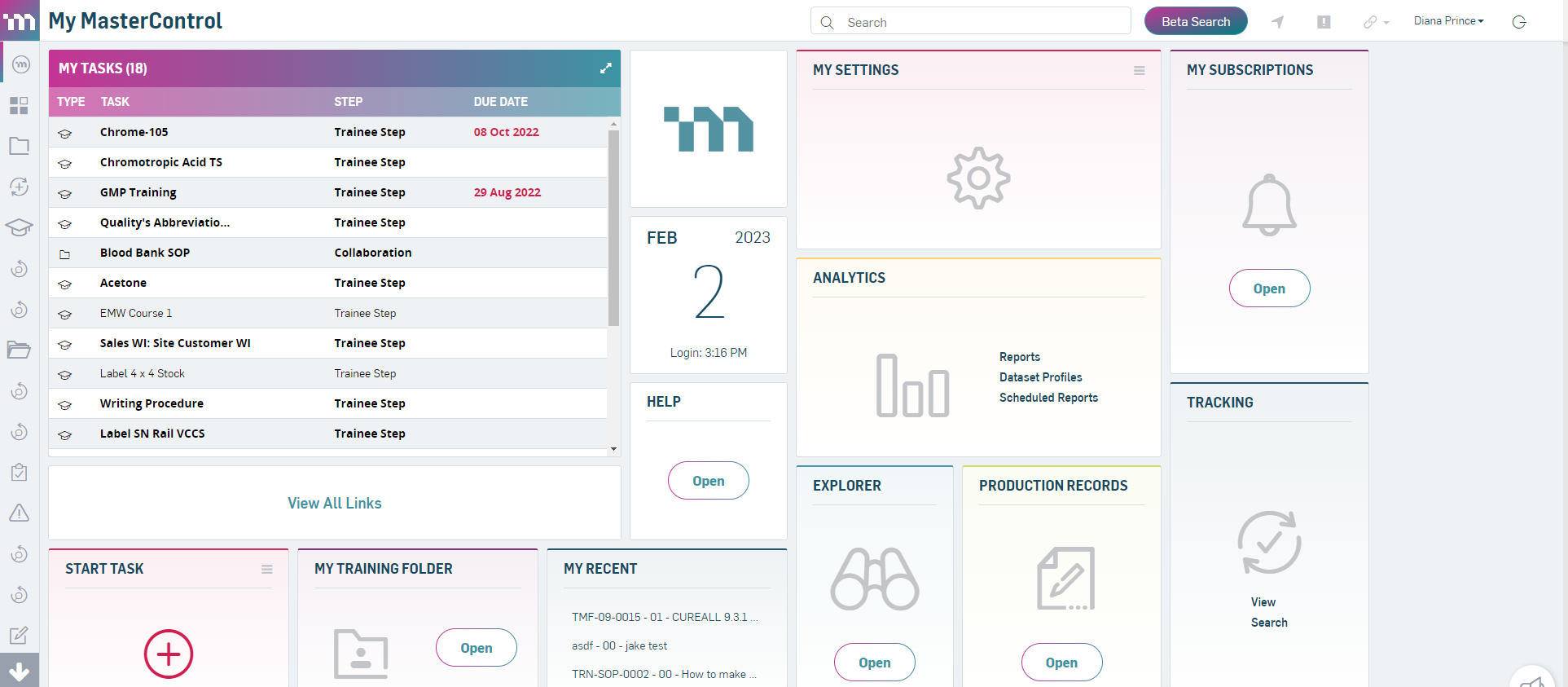This screenshot has height=687, width=1568.
Task: Click the navigation arrow icon in header
Action: (1278, 22)
